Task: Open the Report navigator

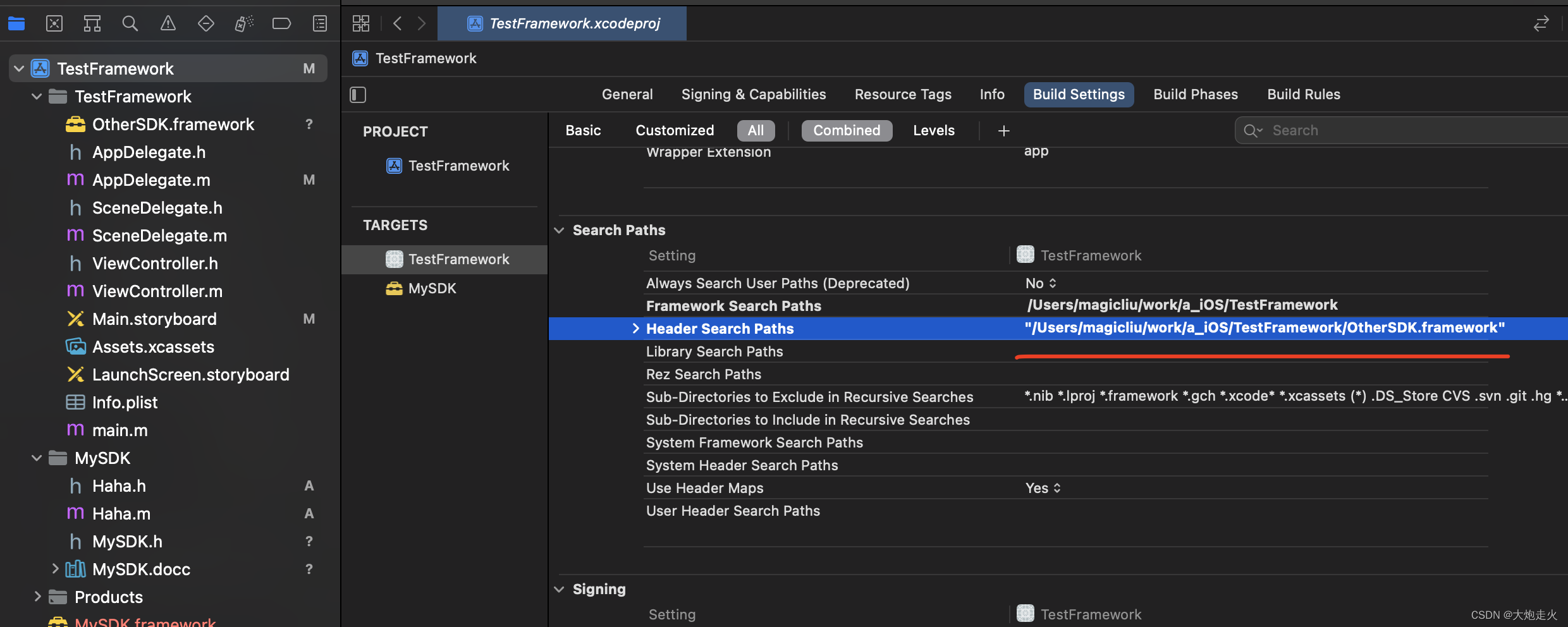Action: tap(320, 24)
